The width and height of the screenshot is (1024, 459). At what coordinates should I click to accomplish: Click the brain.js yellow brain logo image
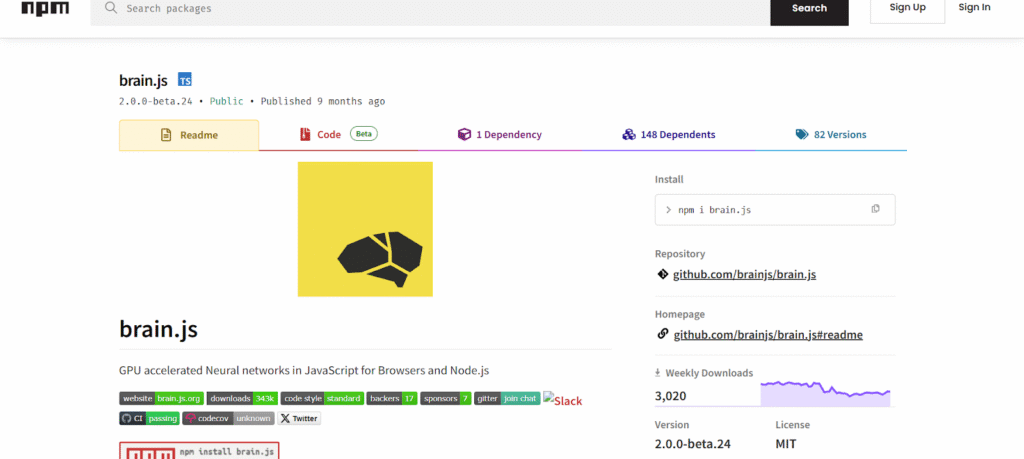(365, 229)
